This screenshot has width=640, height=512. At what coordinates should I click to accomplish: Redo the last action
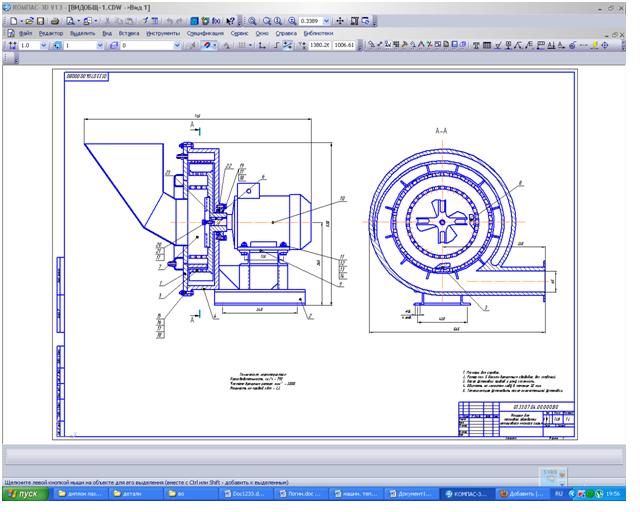click(180, 21)
